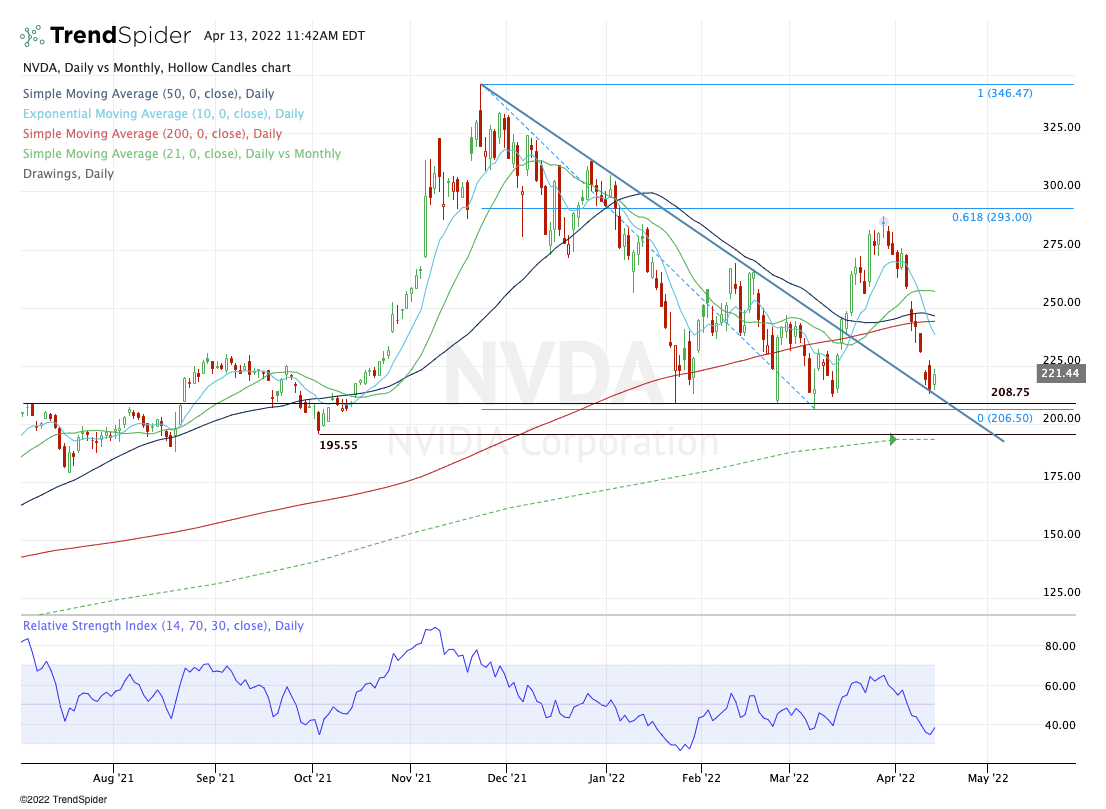Click the Fibonacci label '0 (206.50)'
The width and height of the screenshot is (1106, 809).
point(1004,418)
